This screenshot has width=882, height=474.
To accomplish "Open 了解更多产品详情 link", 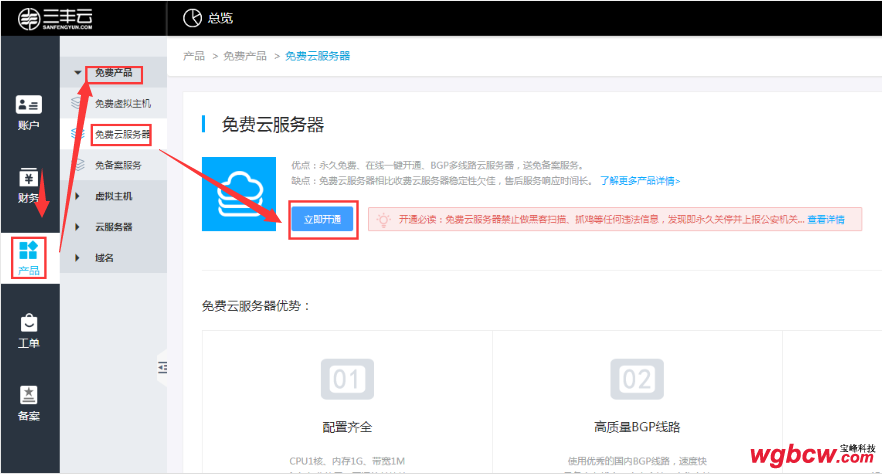I will pyautogui.click(x=640, y=181).
